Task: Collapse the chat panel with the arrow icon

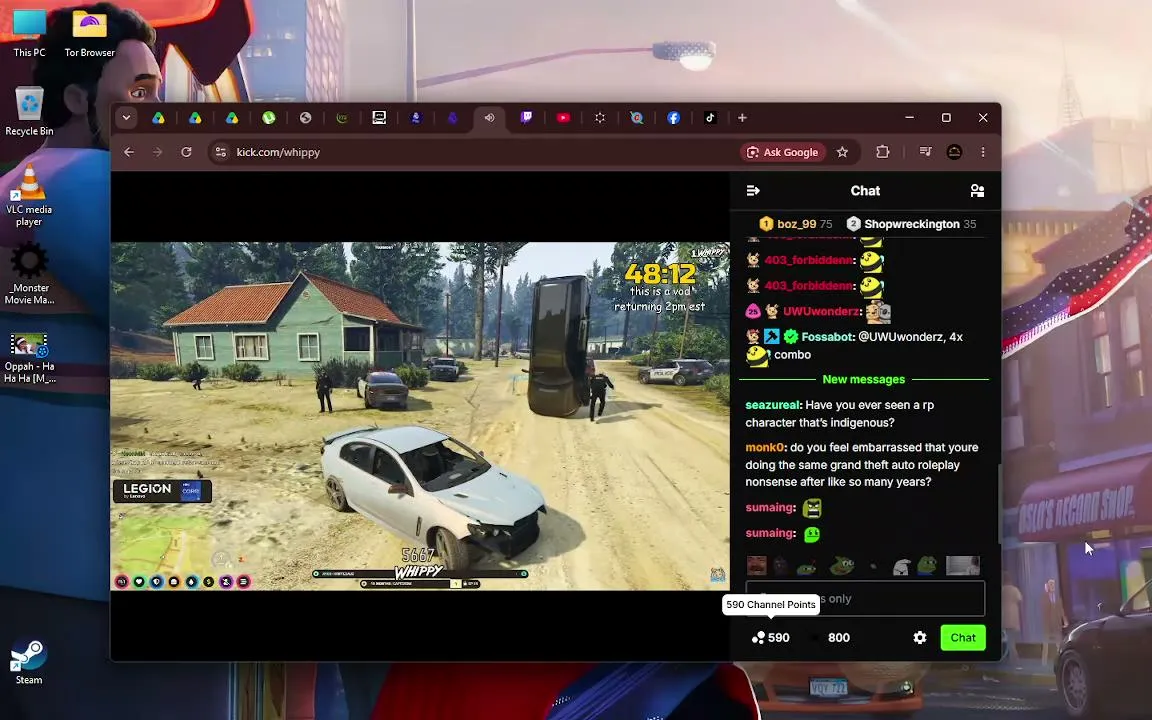Action: 753,191
